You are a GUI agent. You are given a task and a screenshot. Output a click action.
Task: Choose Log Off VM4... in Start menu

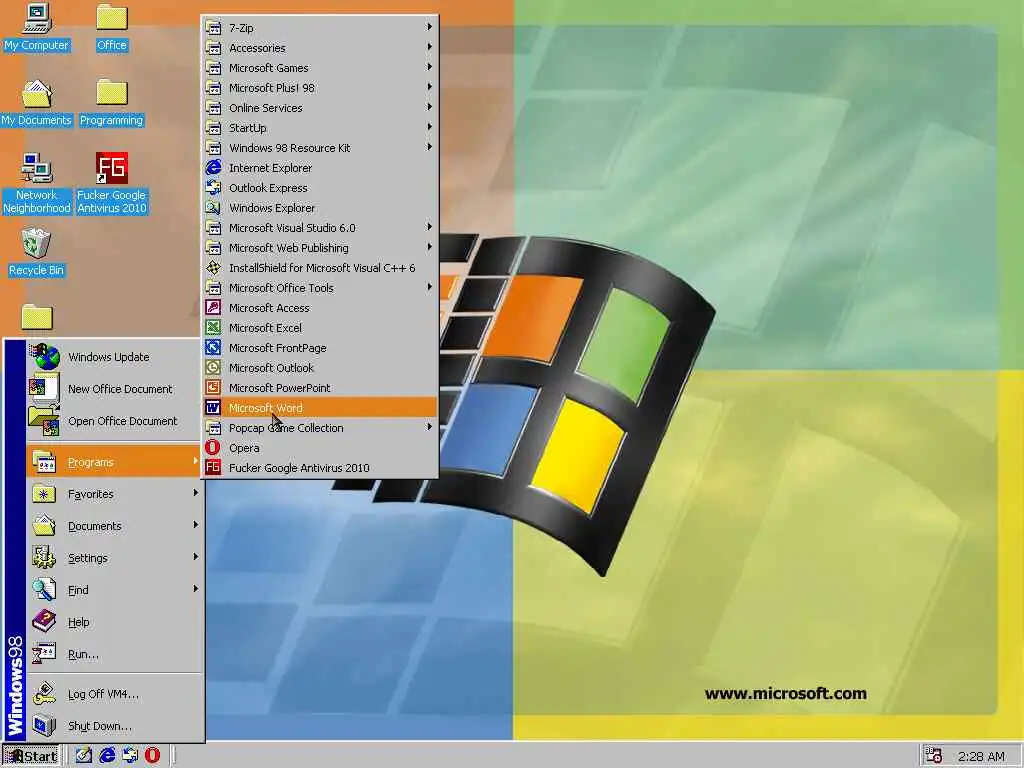click(x=114, y=694)
